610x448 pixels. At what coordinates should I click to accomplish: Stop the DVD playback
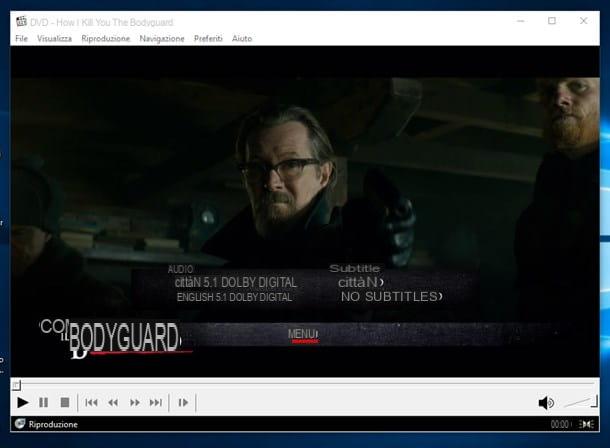65,402
